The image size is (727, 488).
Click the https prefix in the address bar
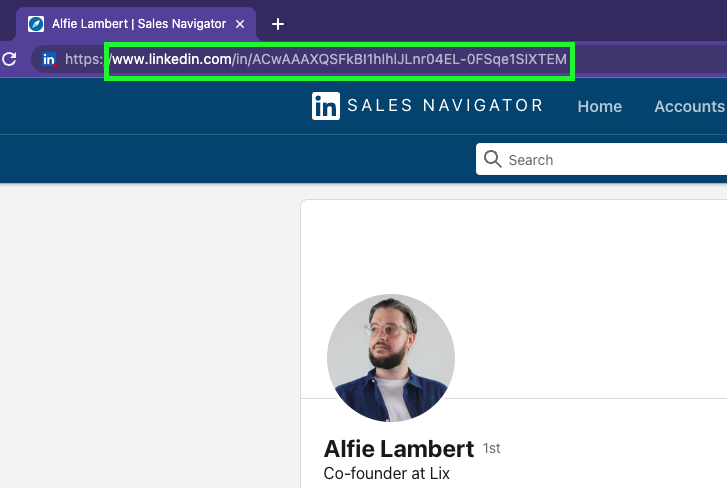point(84,60)
